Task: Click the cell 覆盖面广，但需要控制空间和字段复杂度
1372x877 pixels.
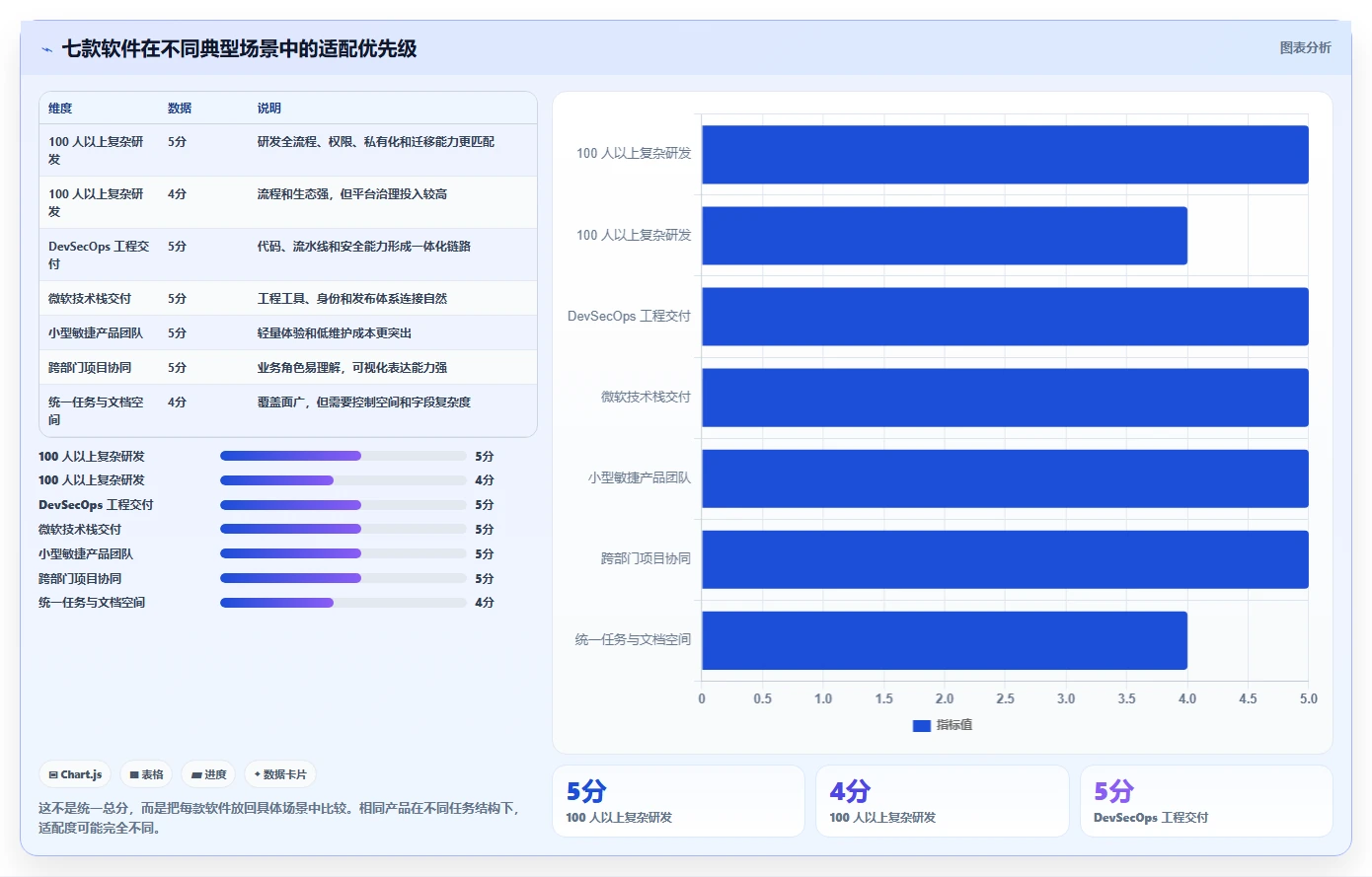Action: pyautogui.click(x=364, y=402)
